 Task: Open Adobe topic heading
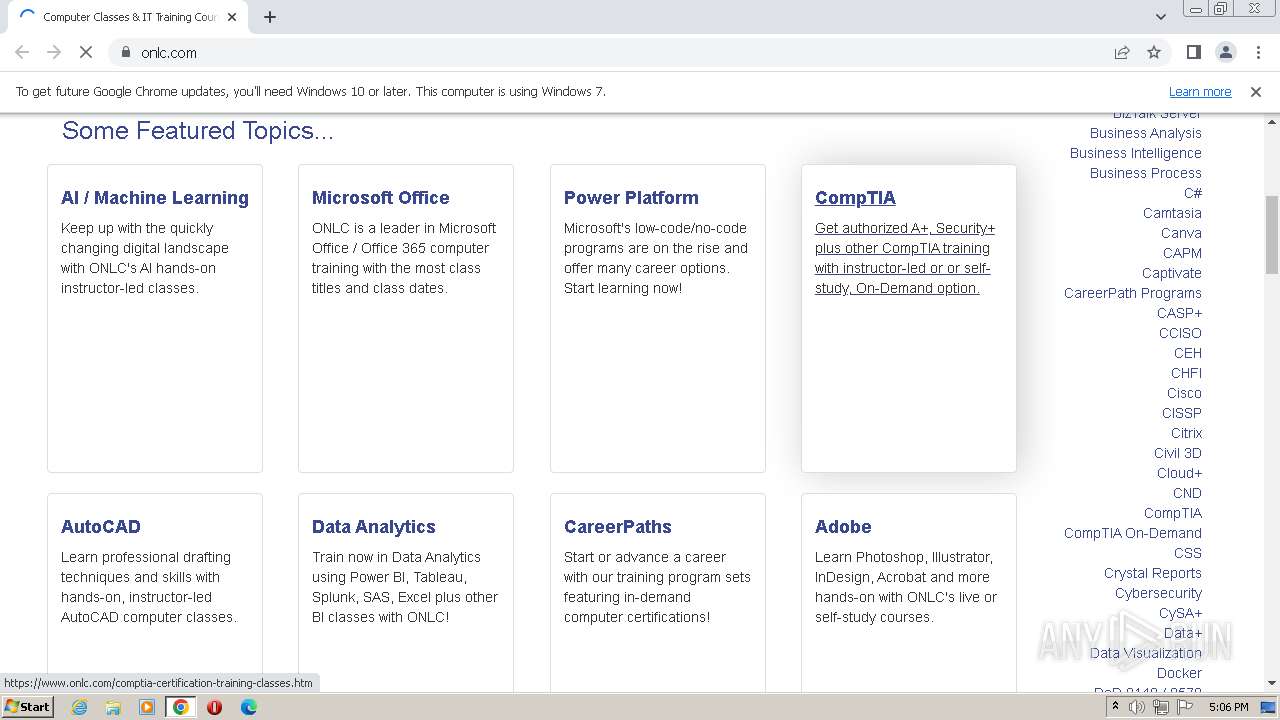coord(843,526)
